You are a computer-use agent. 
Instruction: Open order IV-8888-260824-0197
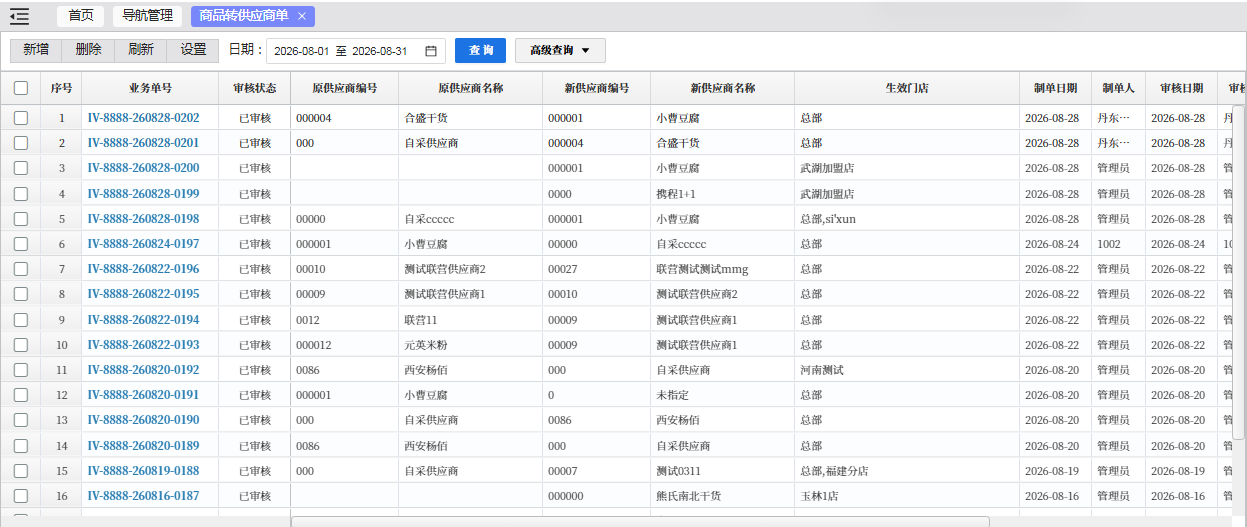(143, 244)
